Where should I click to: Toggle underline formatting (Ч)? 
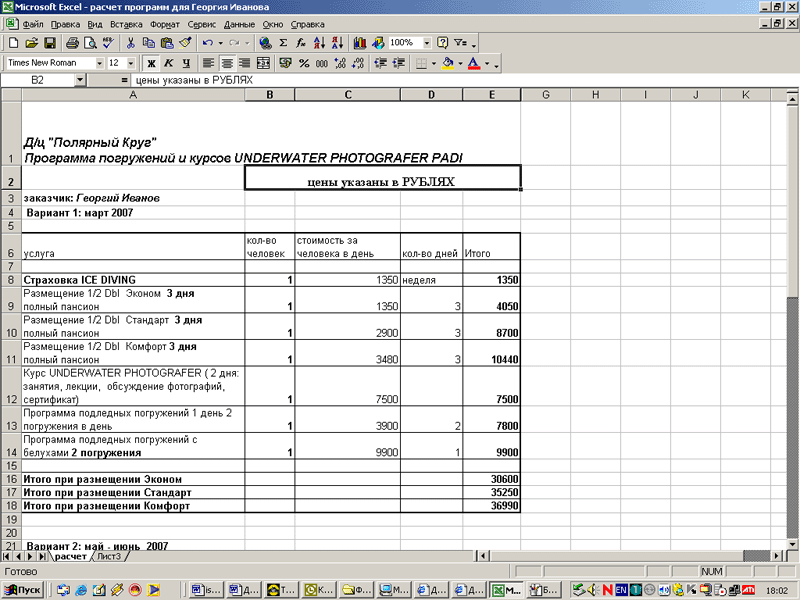(x=187, y=63)
